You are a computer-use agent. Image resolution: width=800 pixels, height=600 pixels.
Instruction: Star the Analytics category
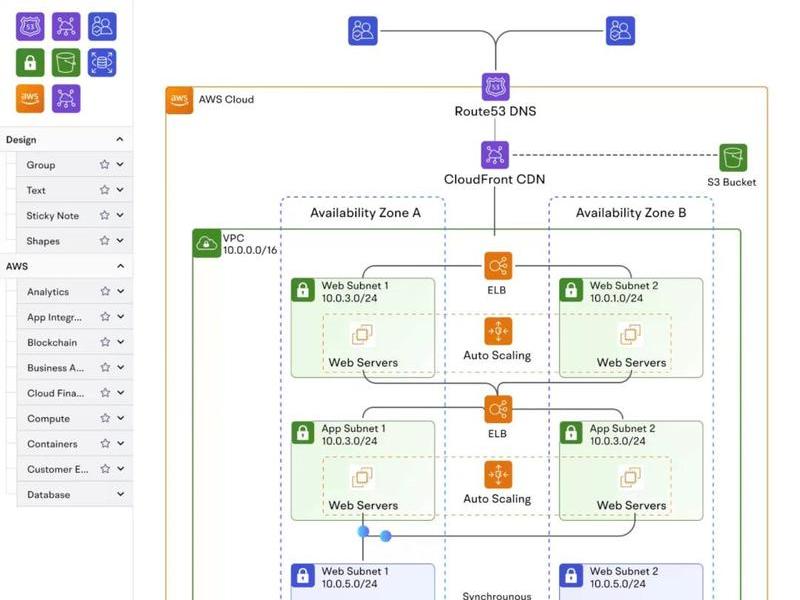105,291
